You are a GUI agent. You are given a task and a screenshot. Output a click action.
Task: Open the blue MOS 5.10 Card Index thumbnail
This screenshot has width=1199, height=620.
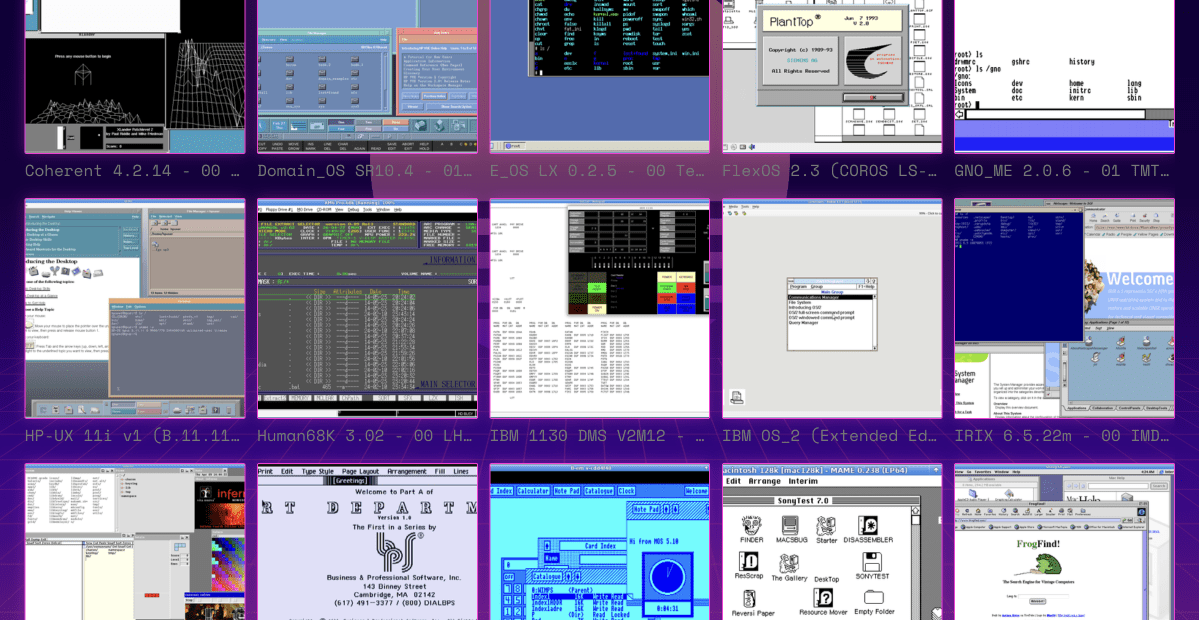coord(600,542)
